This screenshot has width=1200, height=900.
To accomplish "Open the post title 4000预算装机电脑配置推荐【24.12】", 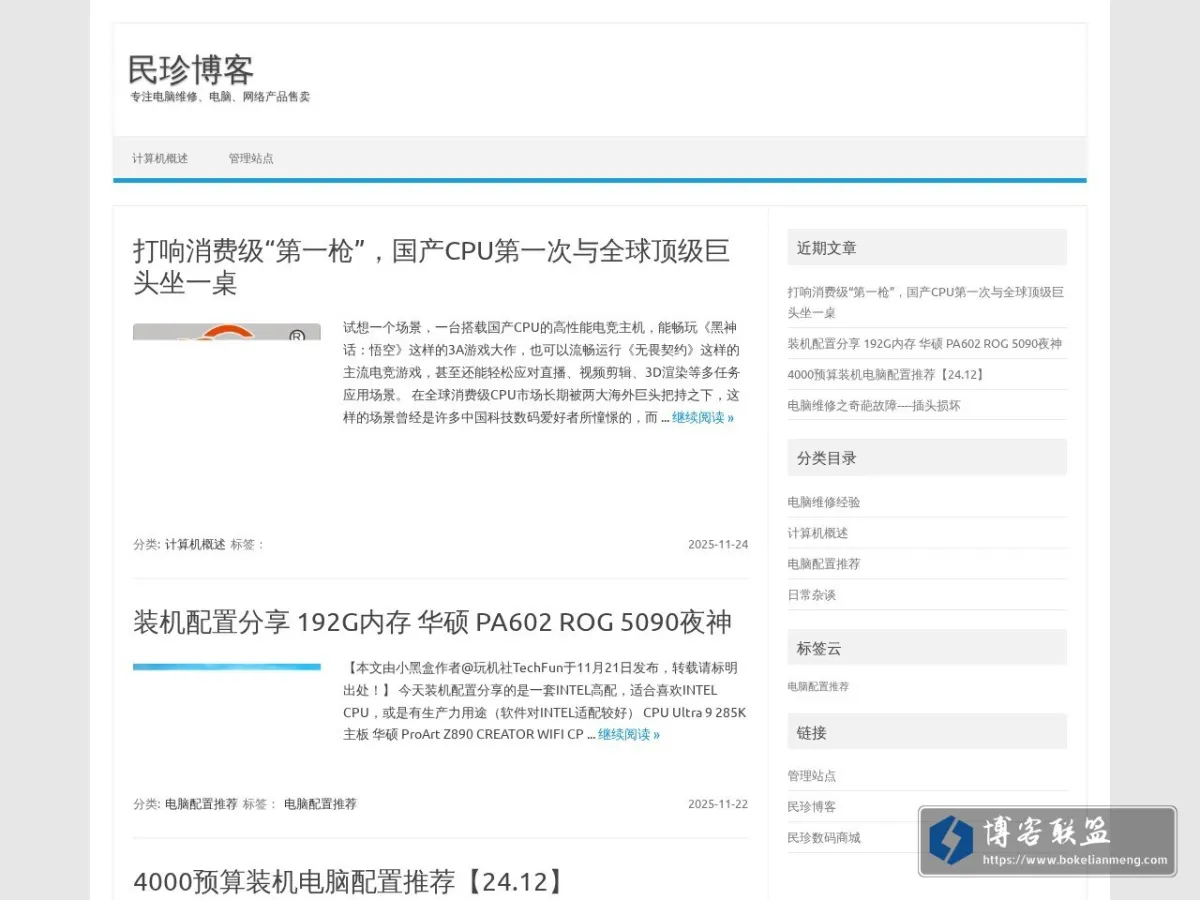I will 350,882.
